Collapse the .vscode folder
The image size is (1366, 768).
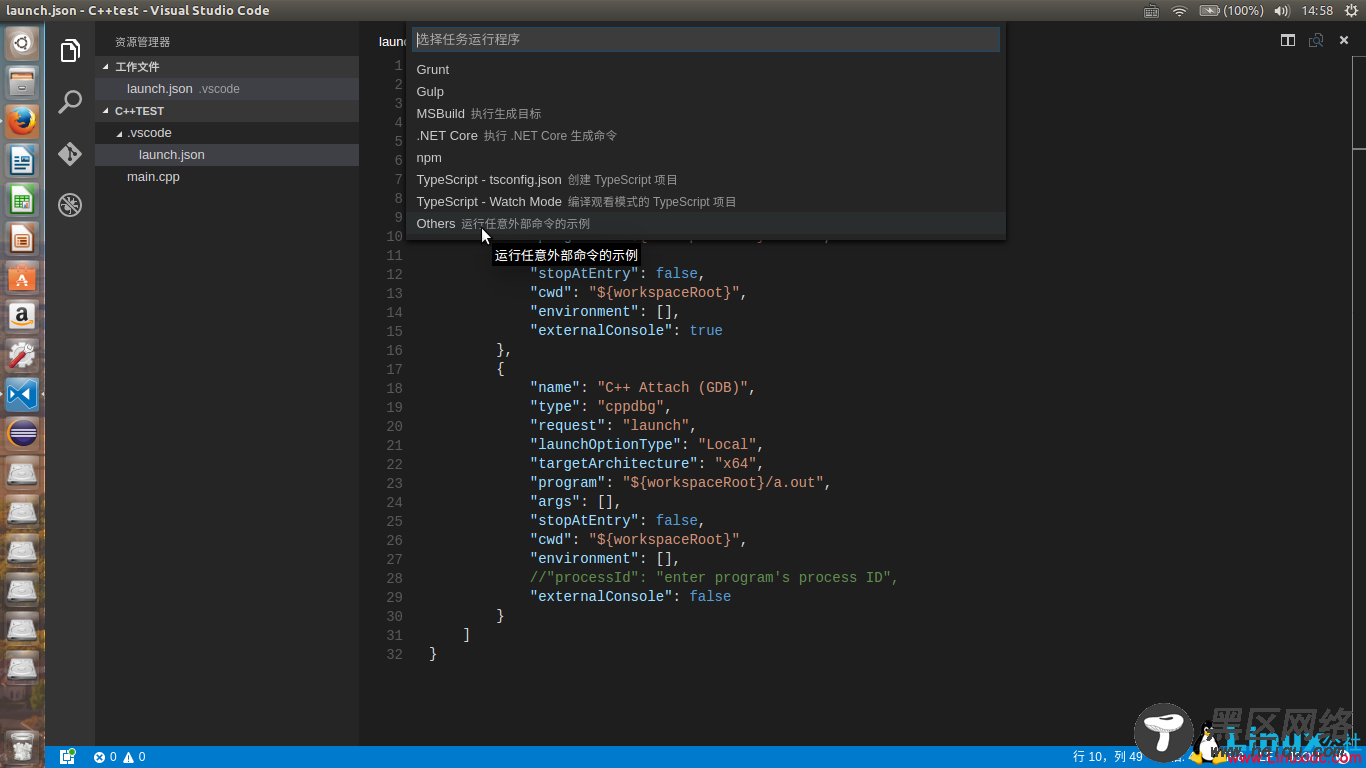[x=227, y=133]
